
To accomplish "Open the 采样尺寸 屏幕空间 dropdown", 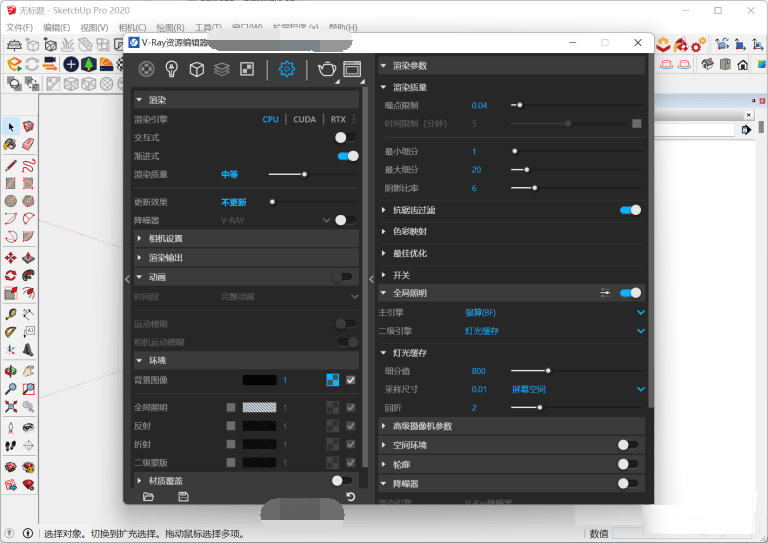I will 578,389.
